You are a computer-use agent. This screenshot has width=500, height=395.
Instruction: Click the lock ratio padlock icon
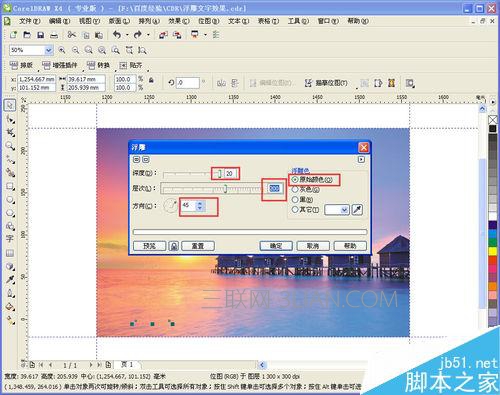[x=151, y=80]
